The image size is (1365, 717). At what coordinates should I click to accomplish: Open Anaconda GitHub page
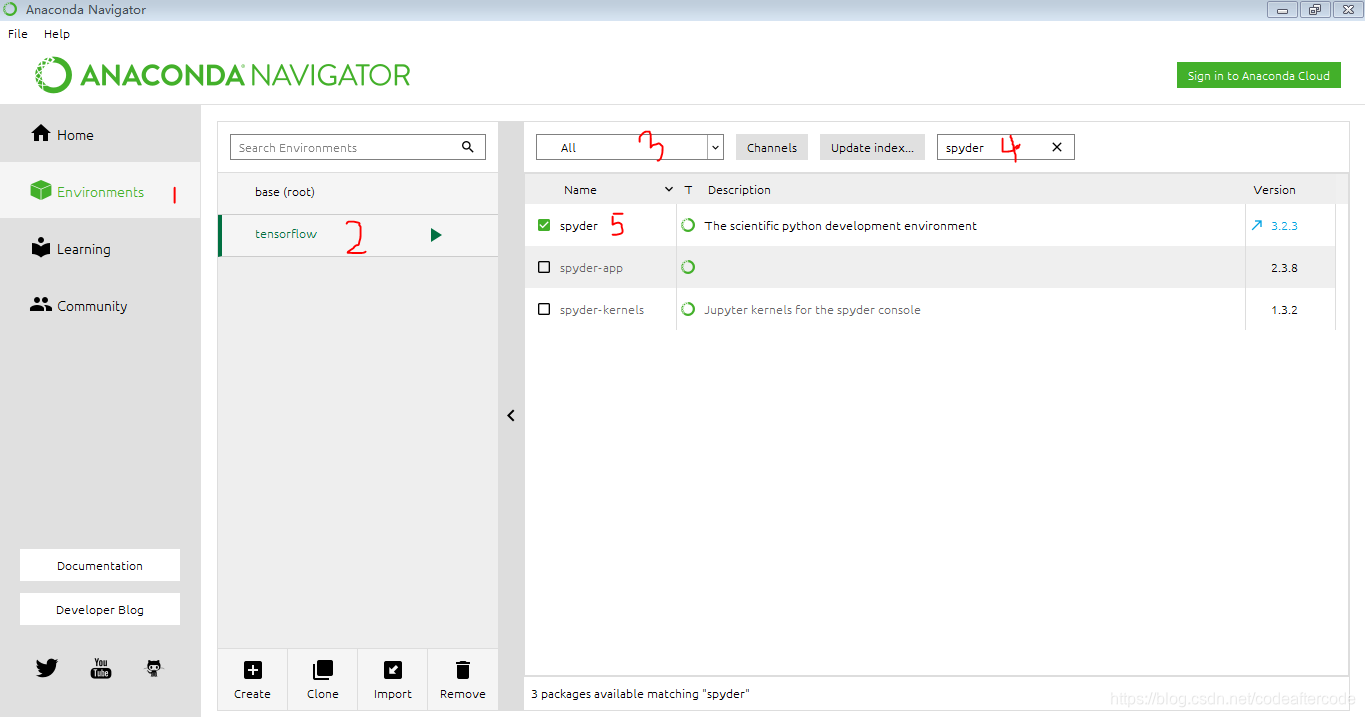pyautogui.click(x=154, y=668)
